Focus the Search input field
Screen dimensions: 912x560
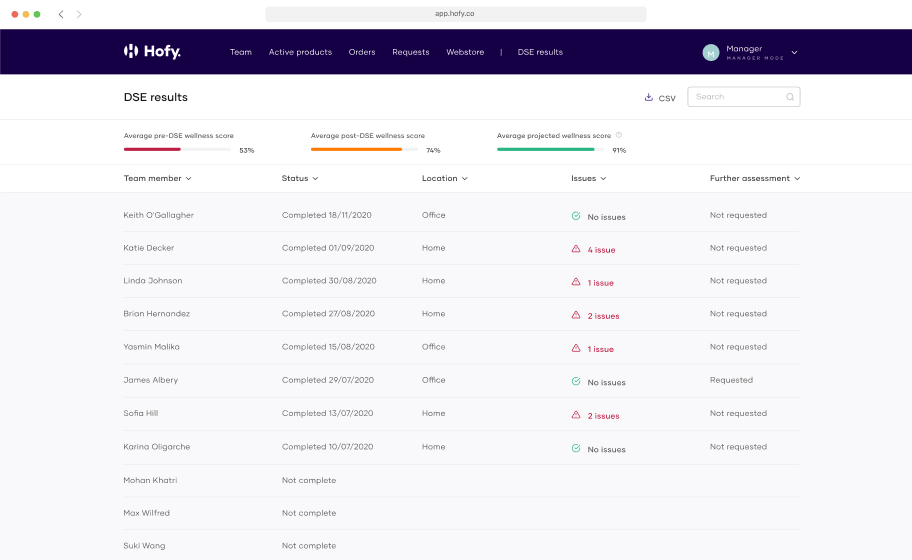(x=738, y=97)
